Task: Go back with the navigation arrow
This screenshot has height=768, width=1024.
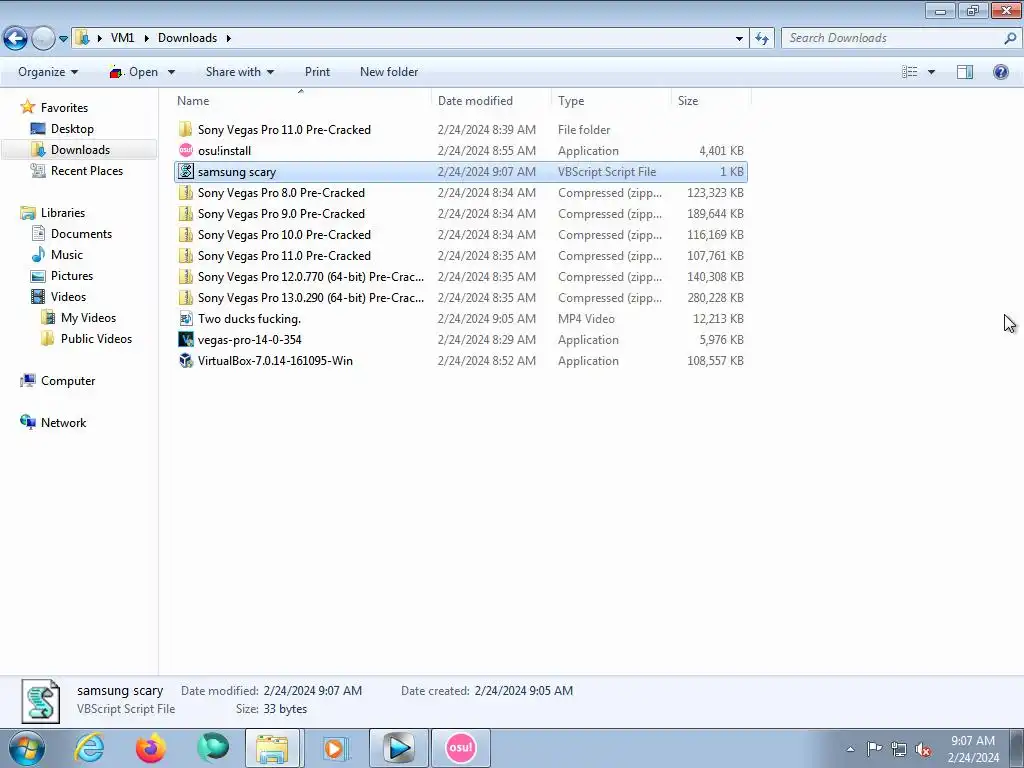Action: [x=16, y=39]
